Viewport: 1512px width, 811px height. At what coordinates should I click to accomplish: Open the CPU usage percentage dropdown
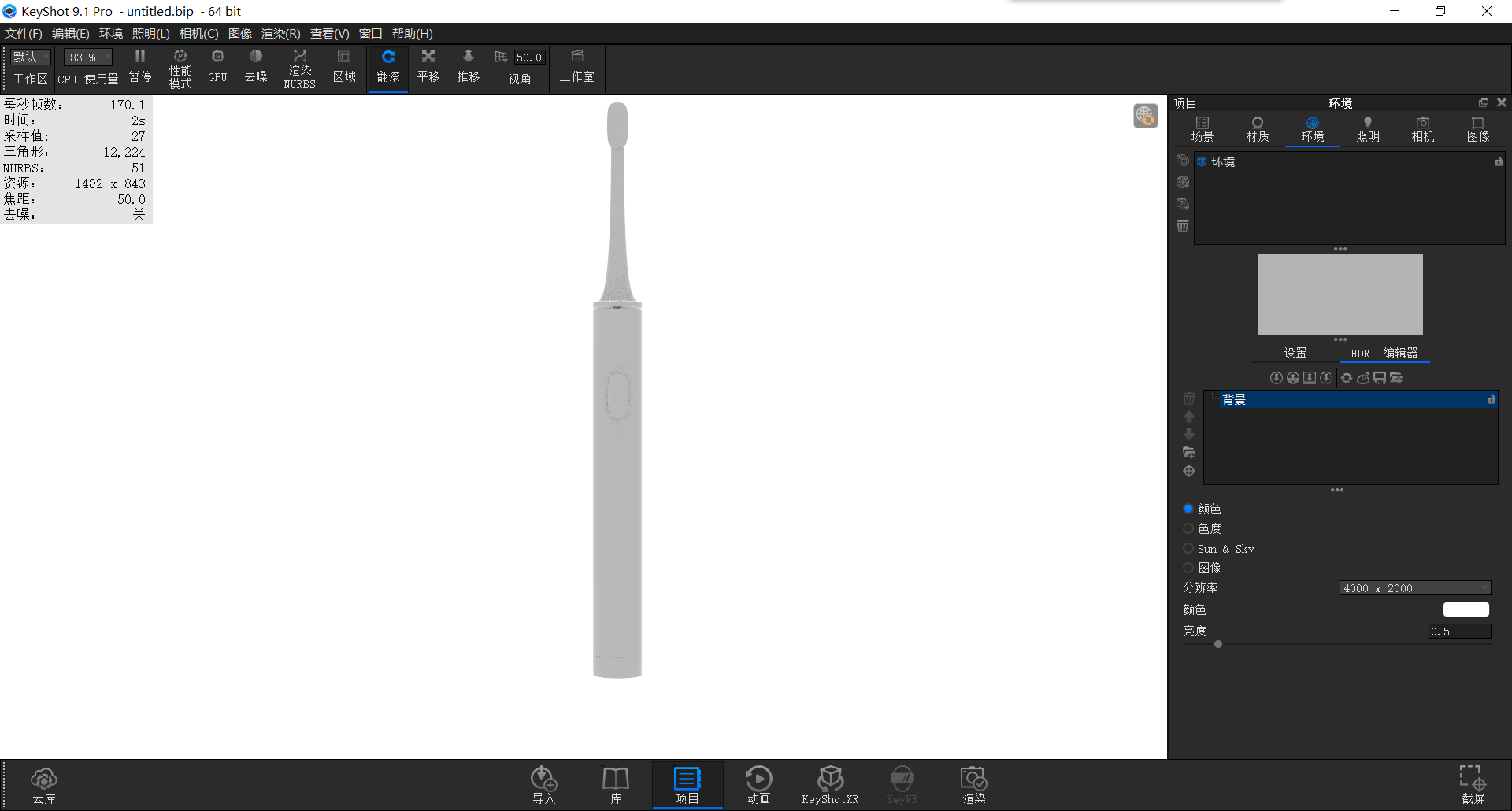point(87,57)
